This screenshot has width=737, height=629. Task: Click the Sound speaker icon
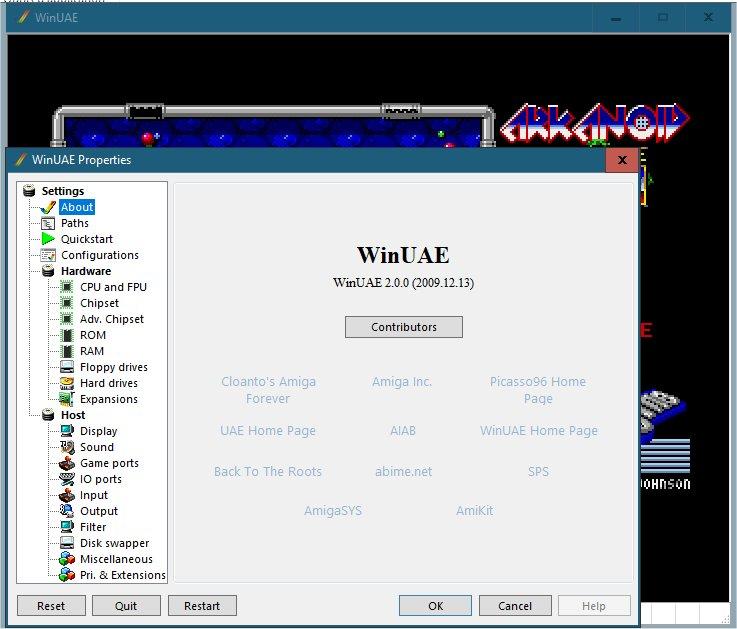click(67, 447)
